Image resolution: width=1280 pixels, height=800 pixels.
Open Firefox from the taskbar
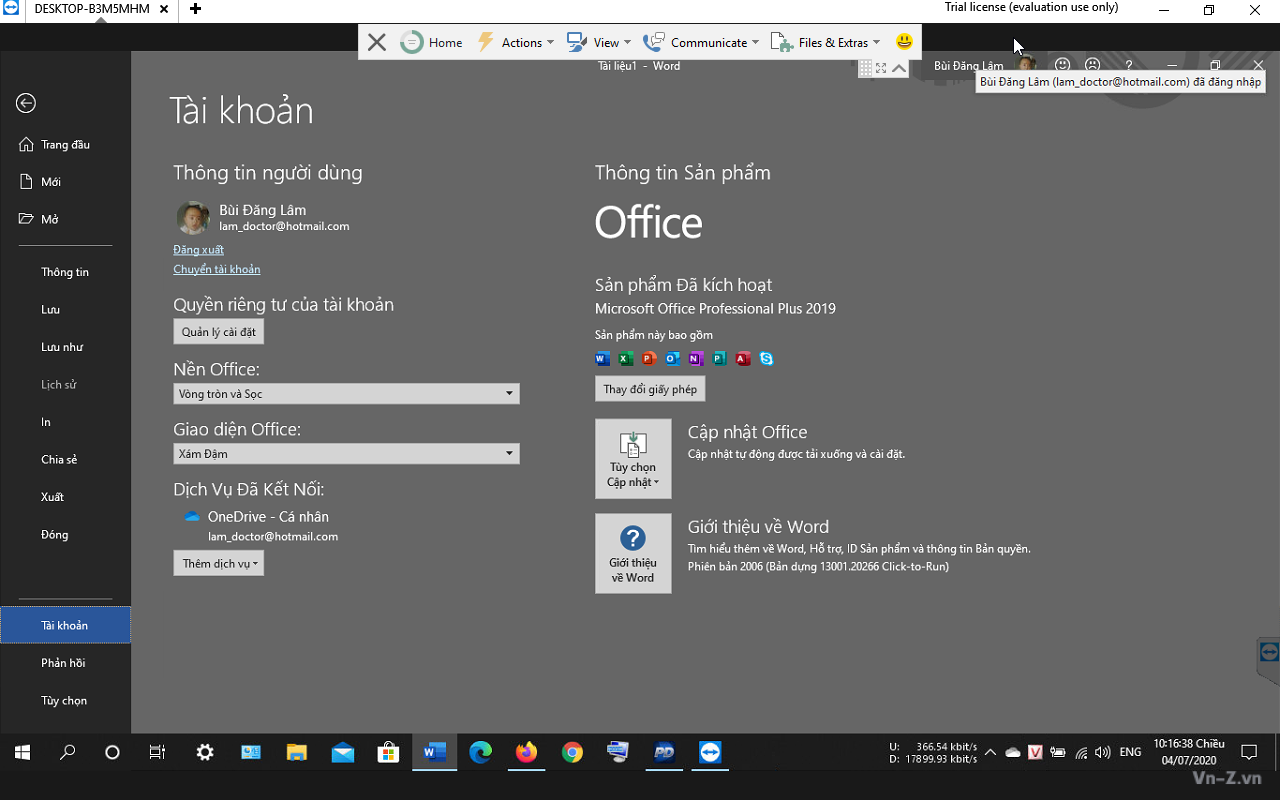click(526, 752)
